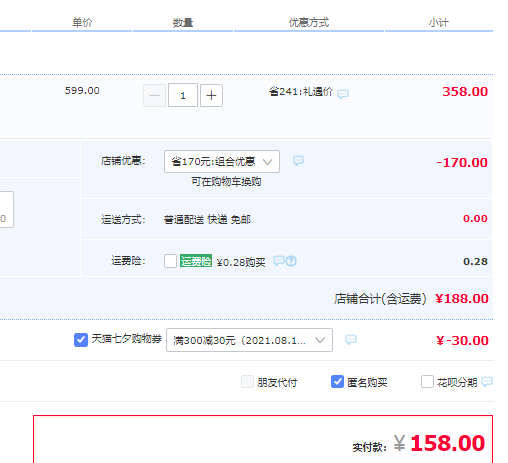Expand the 省170元:组合优惠 dropdown
The width and height of the screenshot is (508, 463).
point(222,161)
